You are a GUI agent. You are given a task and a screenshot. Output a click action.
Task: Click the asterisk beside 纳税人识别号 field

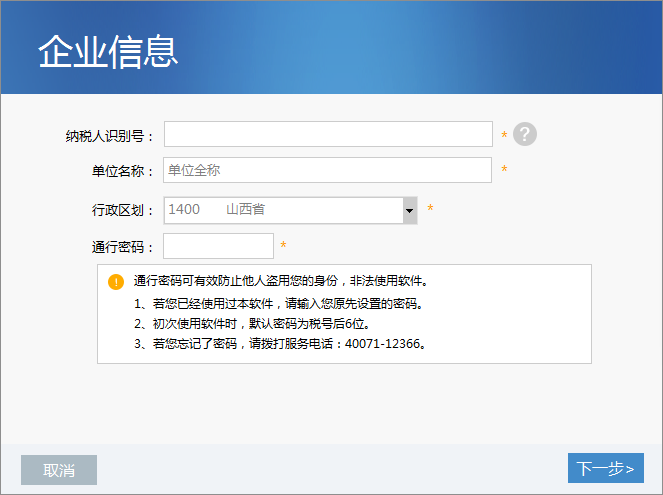tap(504, 135)
